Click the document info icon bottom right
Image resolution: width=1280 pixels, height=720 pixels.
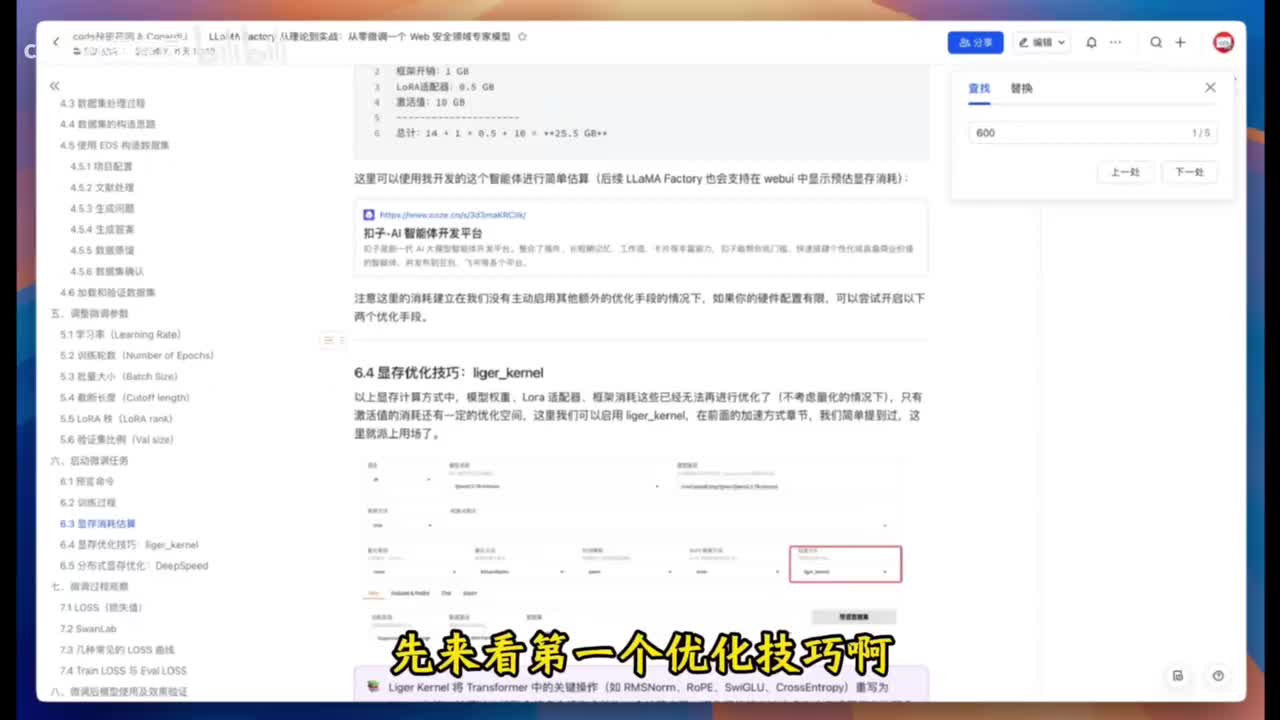tap(1178, 675)
